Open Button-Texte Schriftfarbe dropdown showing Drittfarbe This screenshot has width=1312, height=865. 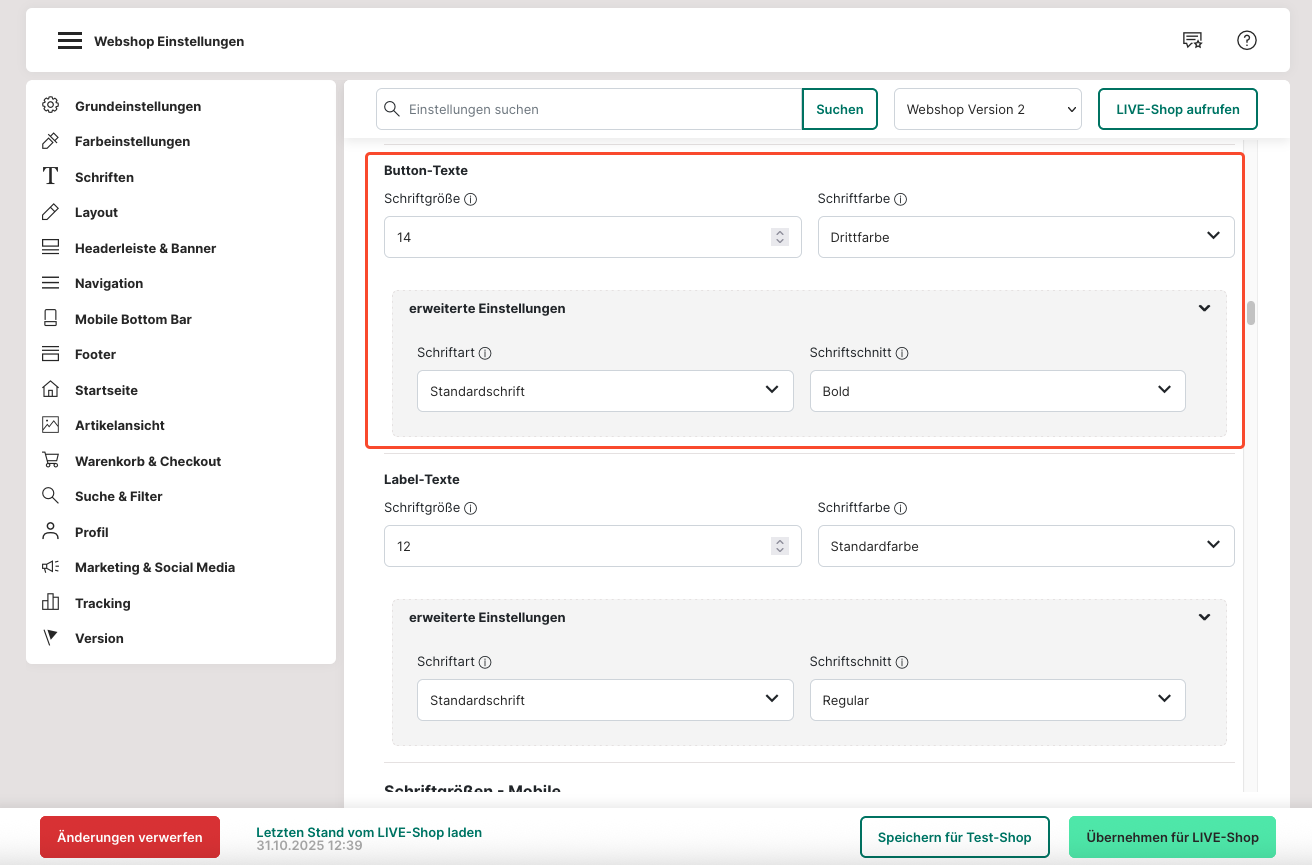(1025, 237)
